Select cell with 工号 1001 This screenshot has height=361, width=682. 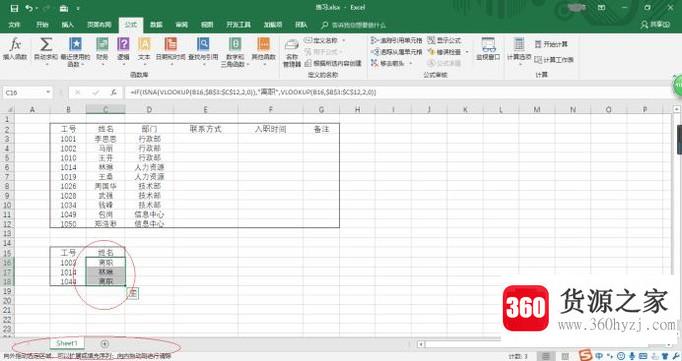point(68,139)
